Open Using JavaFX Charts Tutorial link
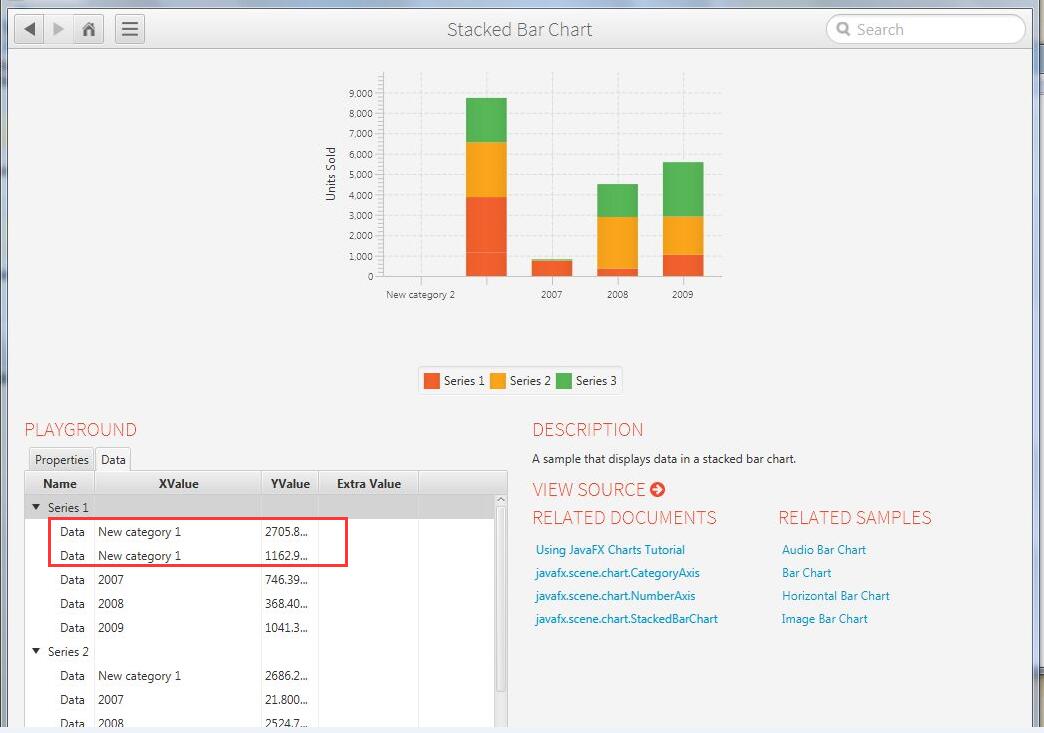 [610, 550]
